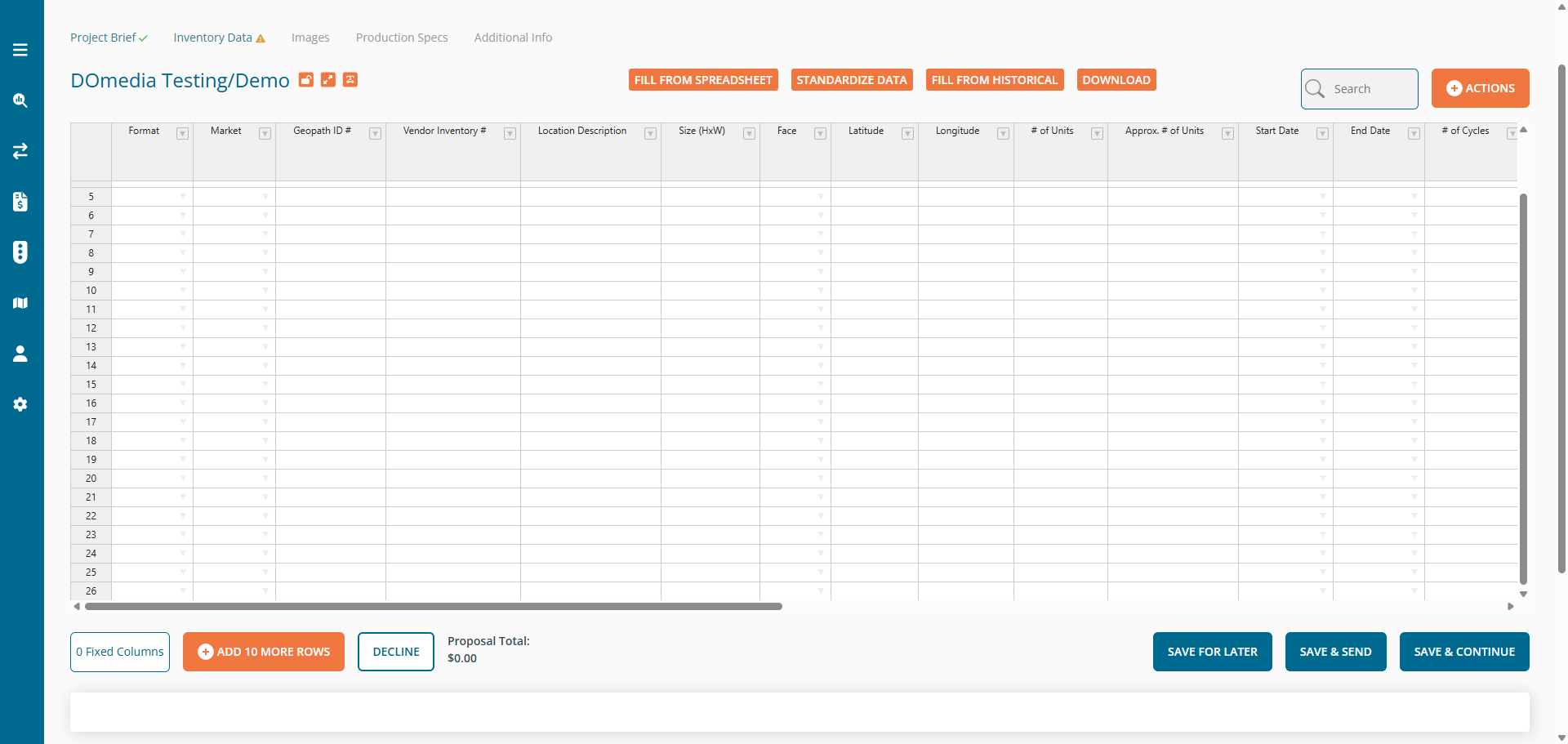Expand the Start Date column filter
Viewport: 1568px width, 744px height.
tap(1322, 134)
